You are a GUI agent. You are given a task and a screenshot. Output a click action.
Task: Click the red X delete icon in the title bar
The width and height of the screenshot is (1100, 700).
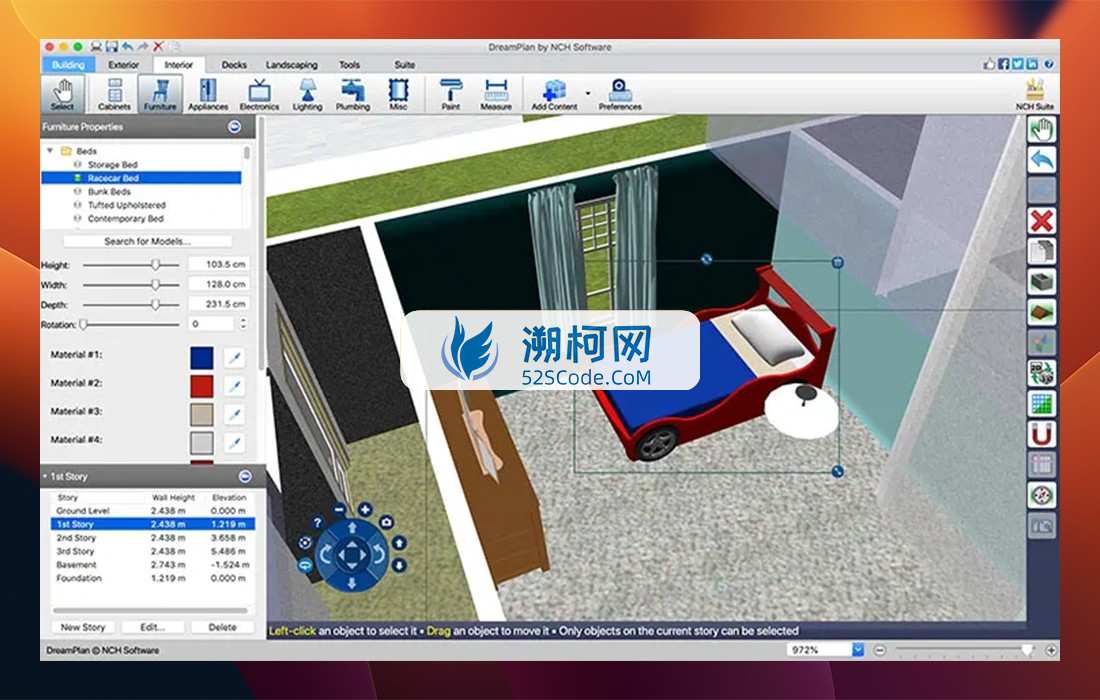pos(159,46)
